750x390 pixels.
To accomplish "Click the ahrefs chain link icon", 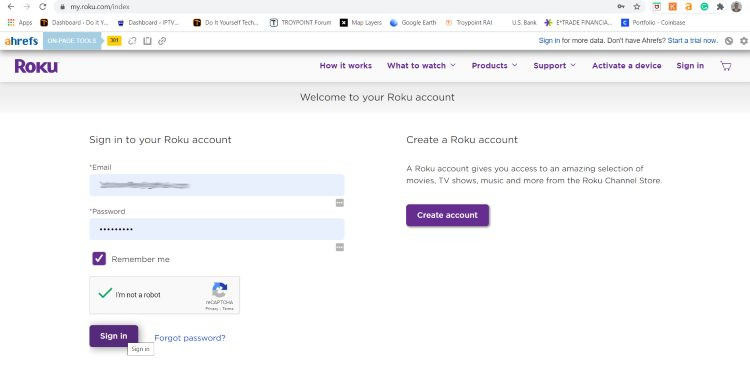I will (x=162, y=41).
